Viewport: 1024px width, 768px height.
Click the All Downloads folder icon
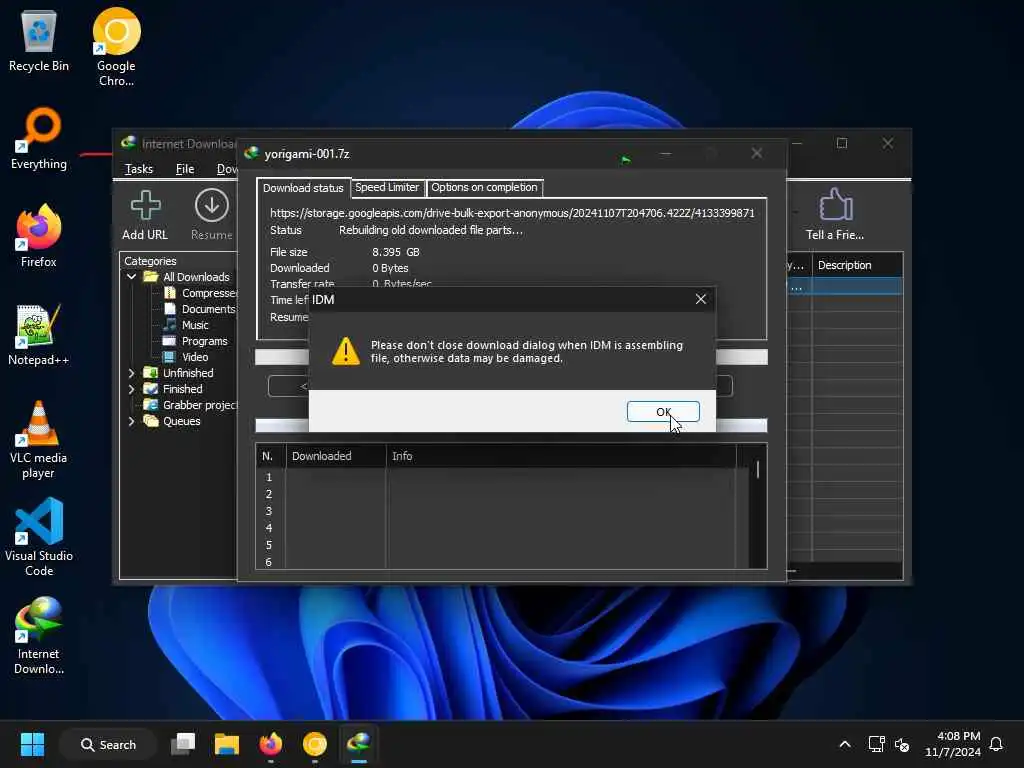pyautogui.click(x=151, y=277)
